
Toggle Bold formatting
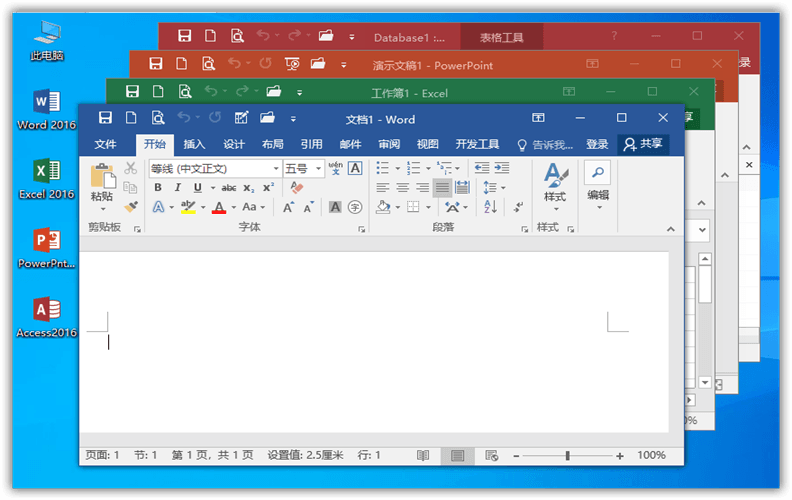tap(158, 188)
